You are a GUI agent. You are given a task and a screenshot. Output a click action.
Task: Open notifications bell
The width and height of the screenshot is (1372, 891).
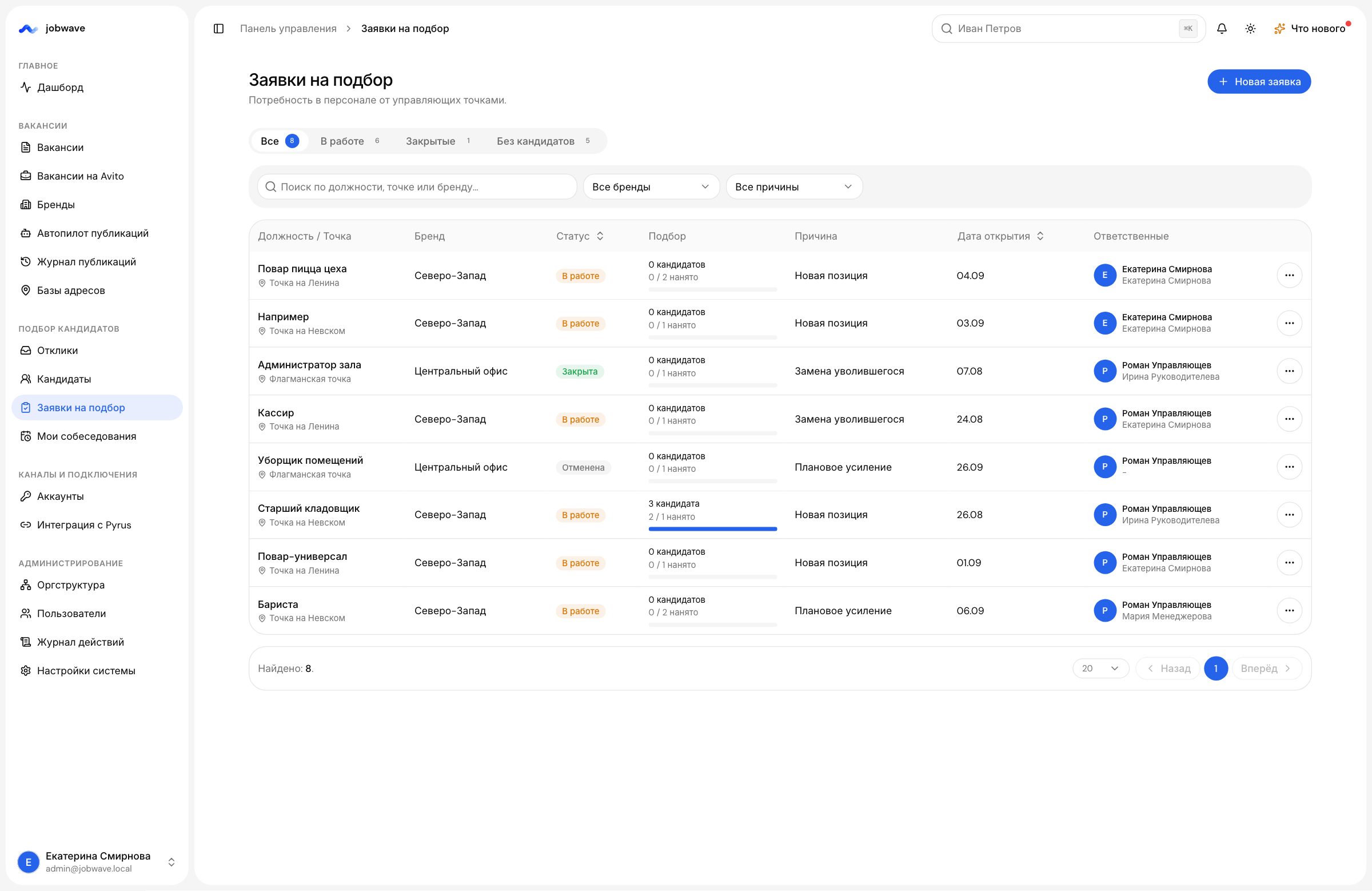[x=1222, y=28]
